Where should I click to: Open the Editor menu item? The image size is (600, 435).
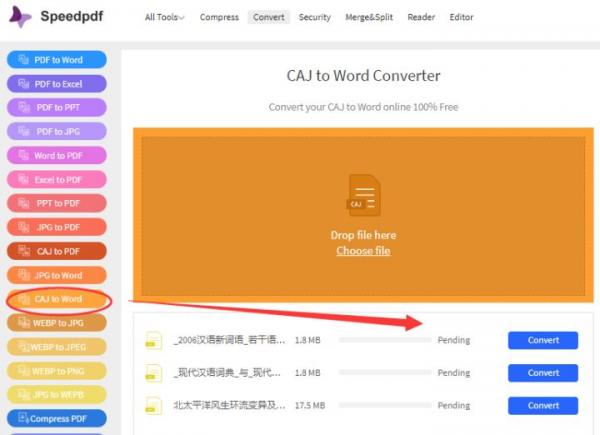pyautogui.click(x=461, y=17)
